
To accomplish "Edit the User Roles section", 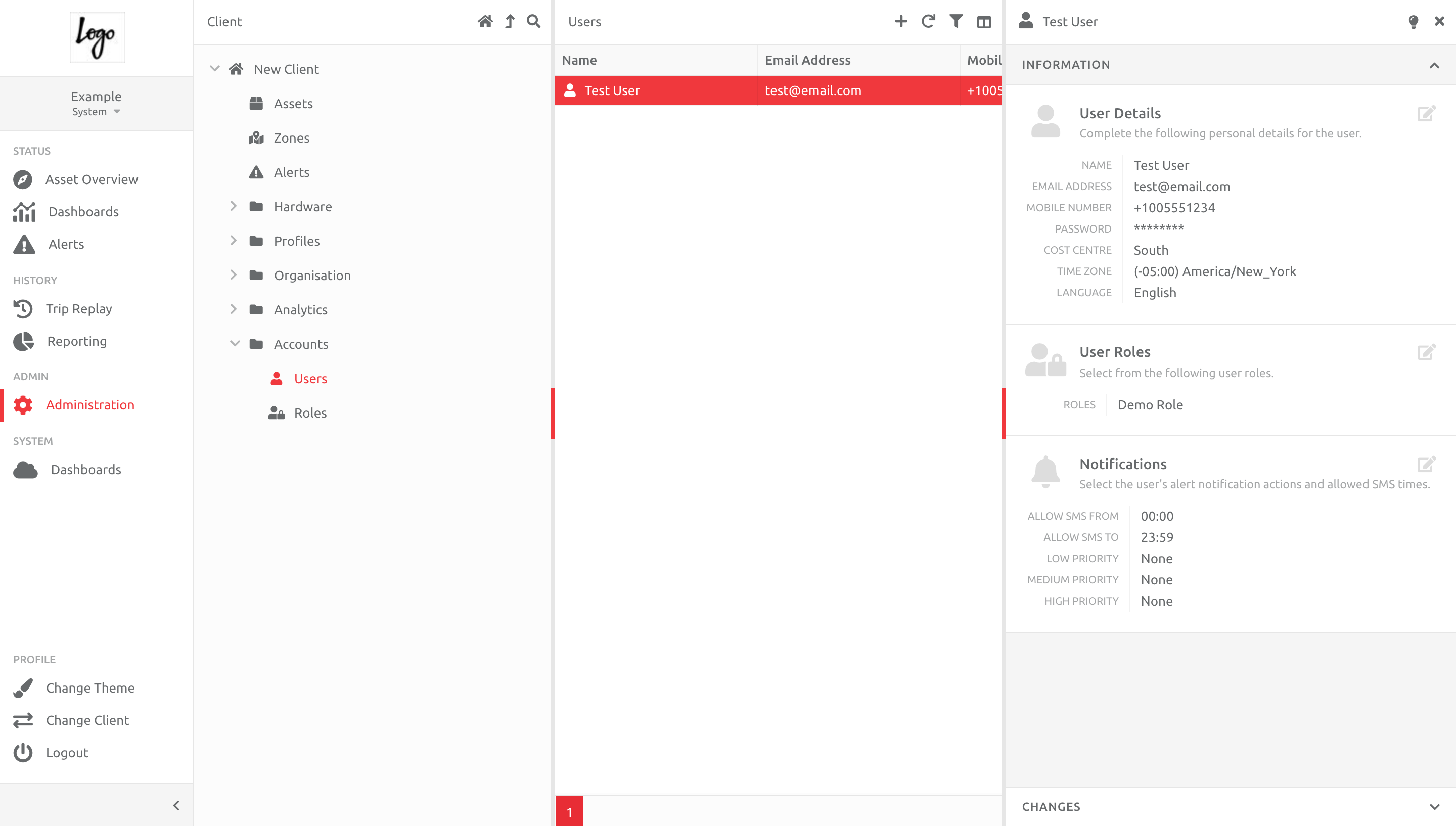I will click(x=1427, y=352).
